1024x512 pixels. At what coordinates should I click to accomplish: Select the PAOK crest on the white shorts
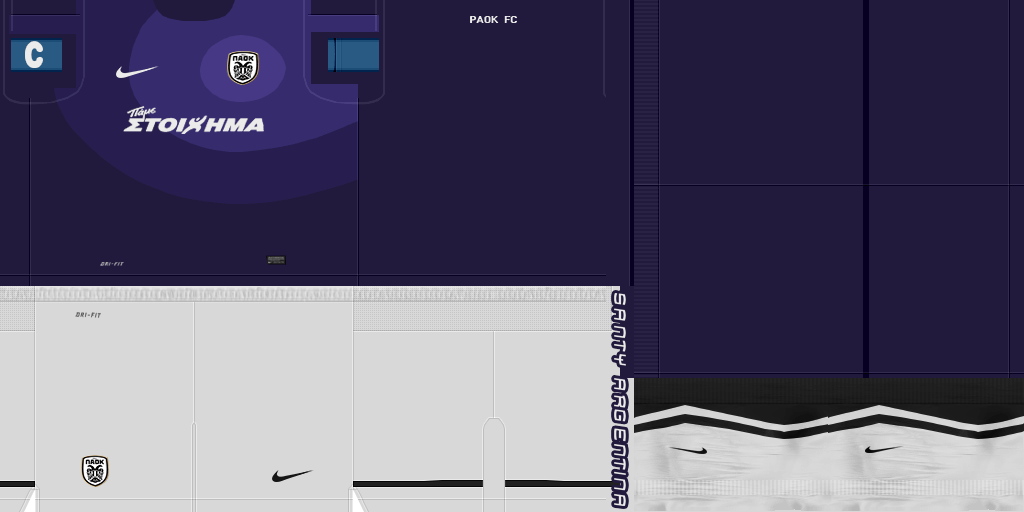click(95, 470)
